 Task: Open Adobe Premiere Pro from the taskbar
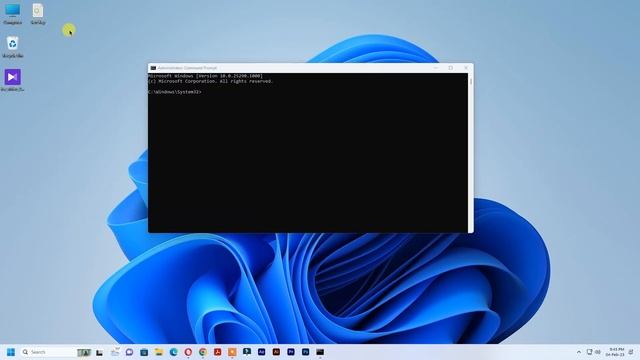point(291,352)
